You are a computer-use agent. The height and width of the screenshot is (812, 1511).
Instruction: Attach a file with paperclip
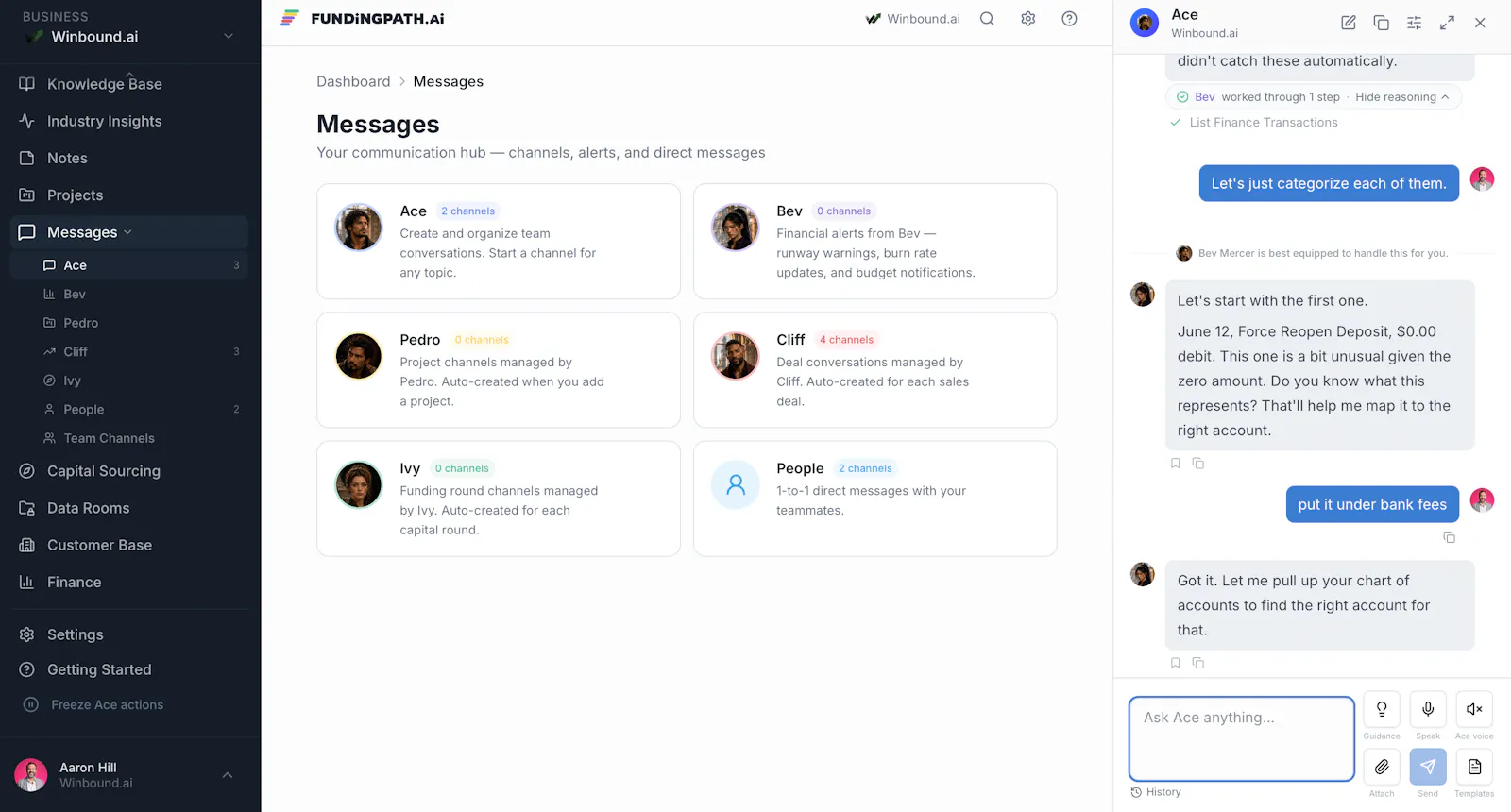(1382, 767)
